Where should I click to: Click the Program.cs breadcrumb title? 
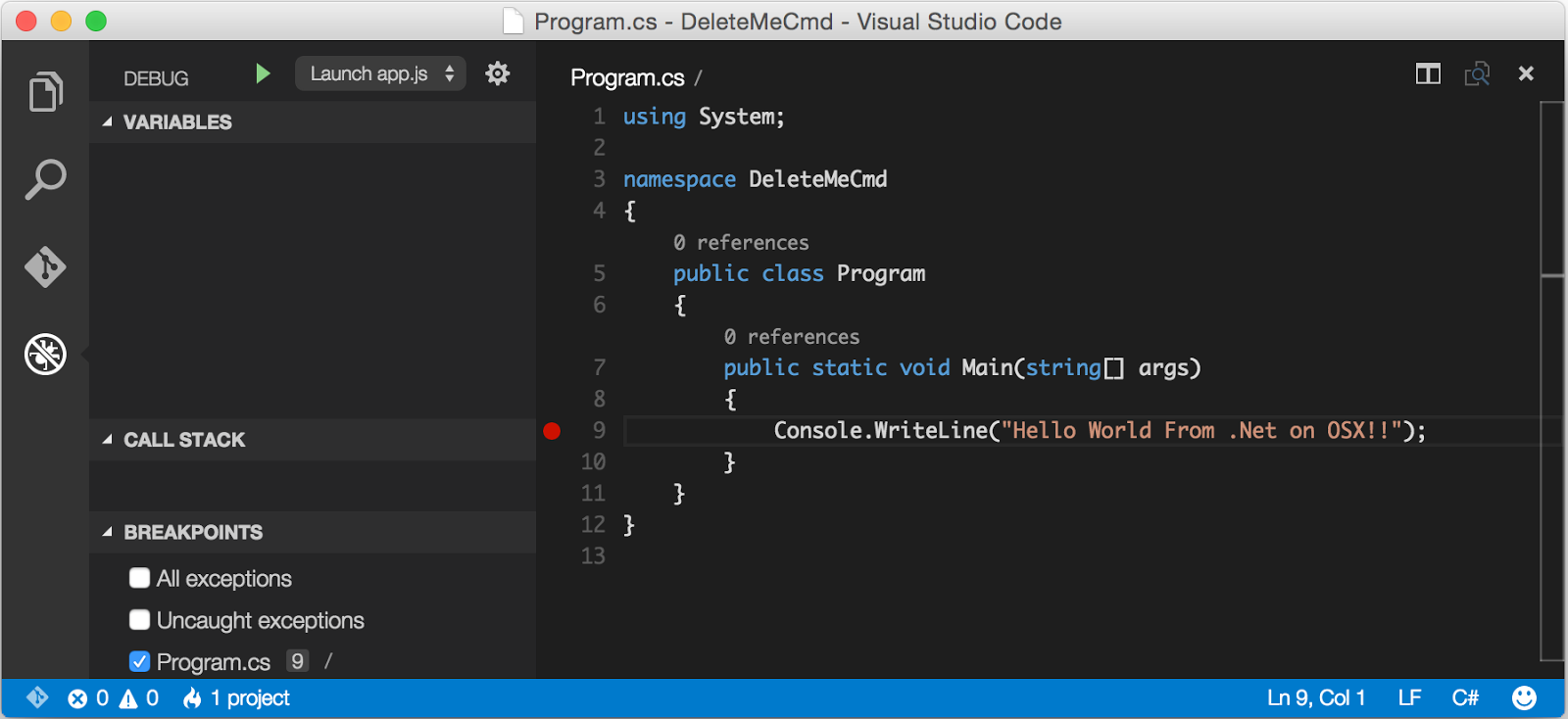[x=627, y=77]
